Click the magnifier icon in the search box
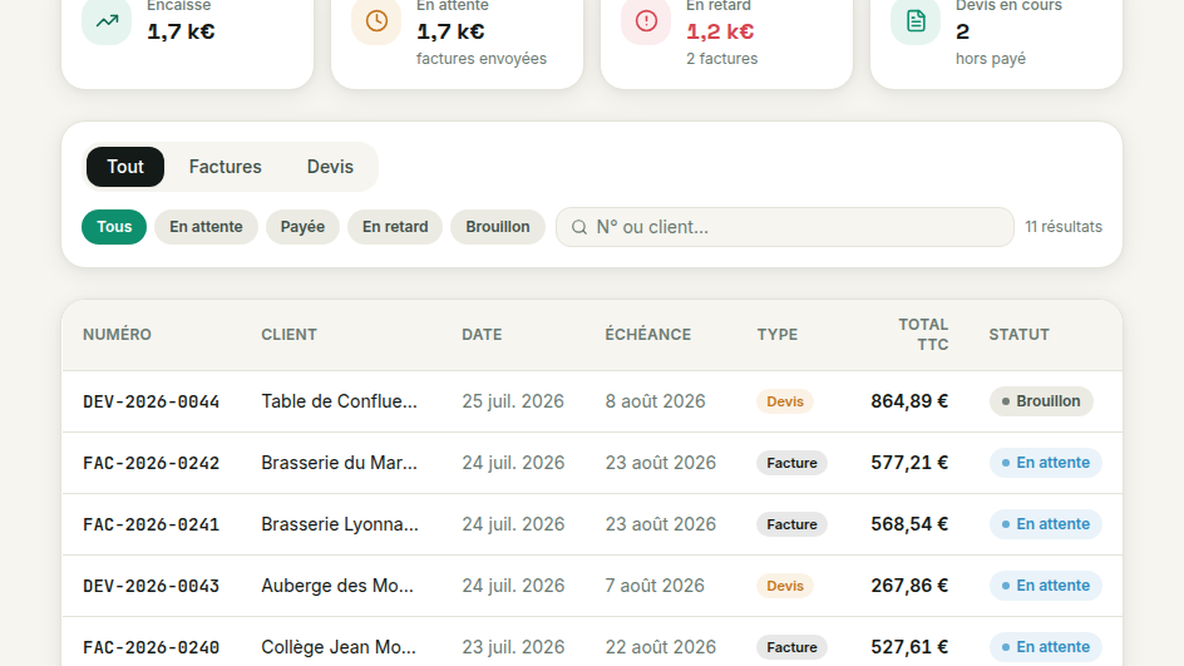The height and width of the screenshot is (666, 1184). point(579,227)
